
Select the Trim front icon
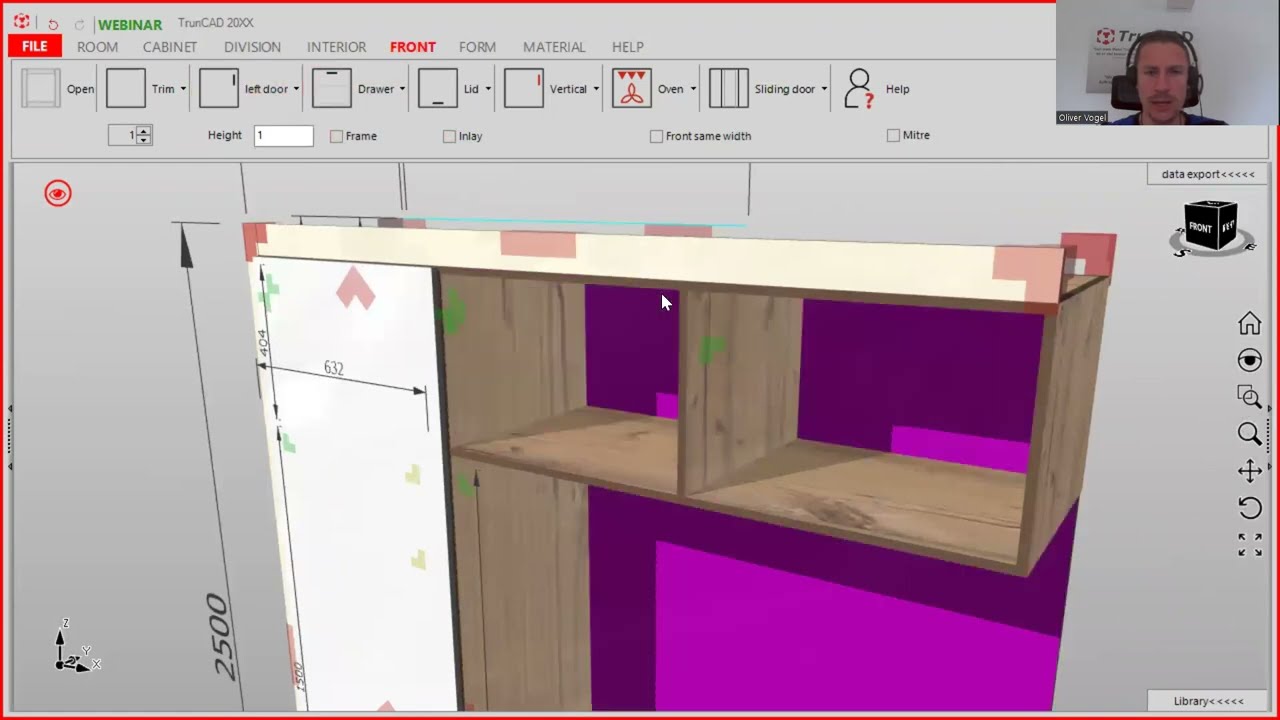126,88
